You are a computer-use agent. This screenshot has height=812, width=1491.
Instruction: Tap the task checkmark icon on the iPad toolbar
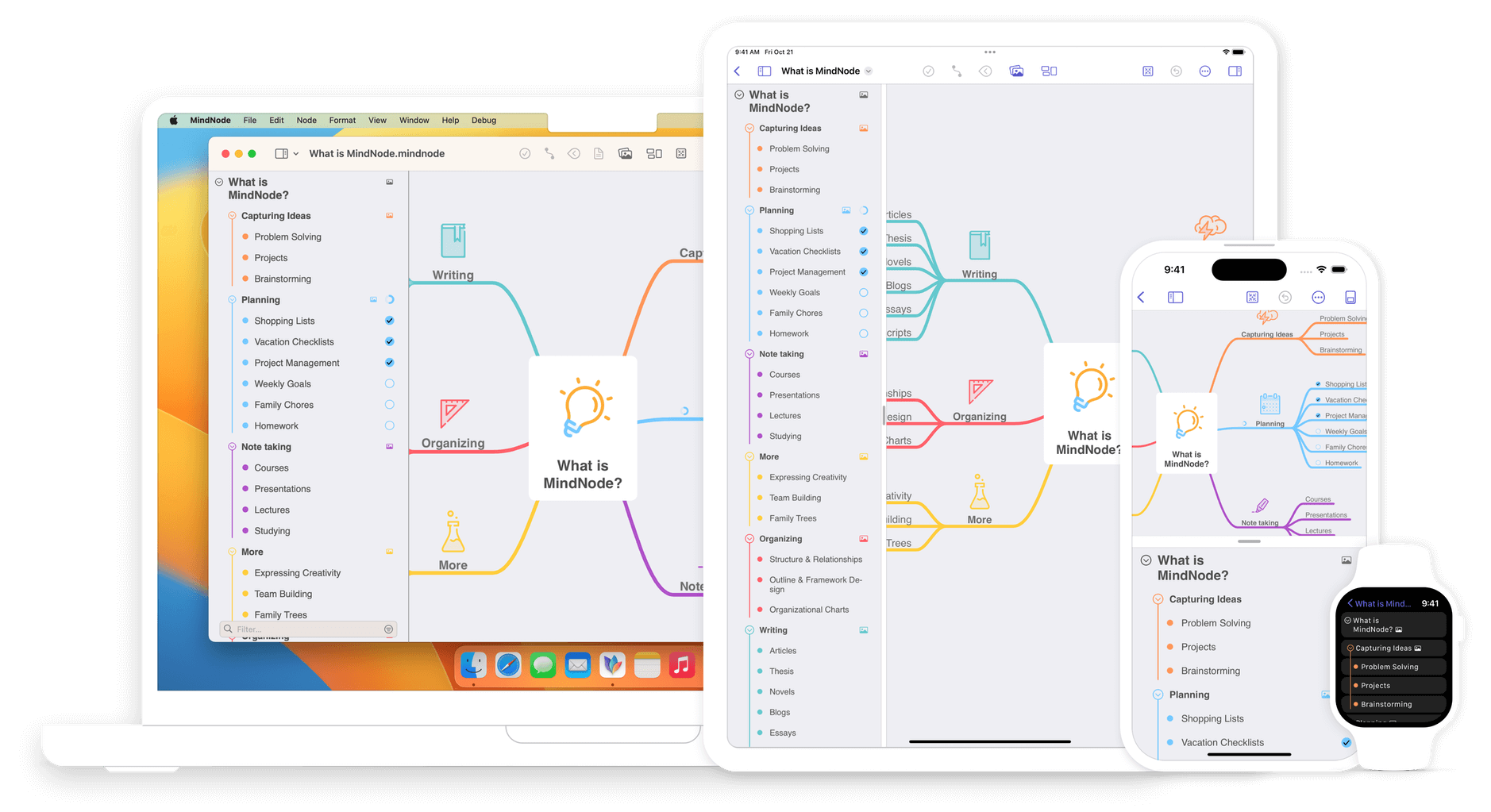tap(928, 71)
